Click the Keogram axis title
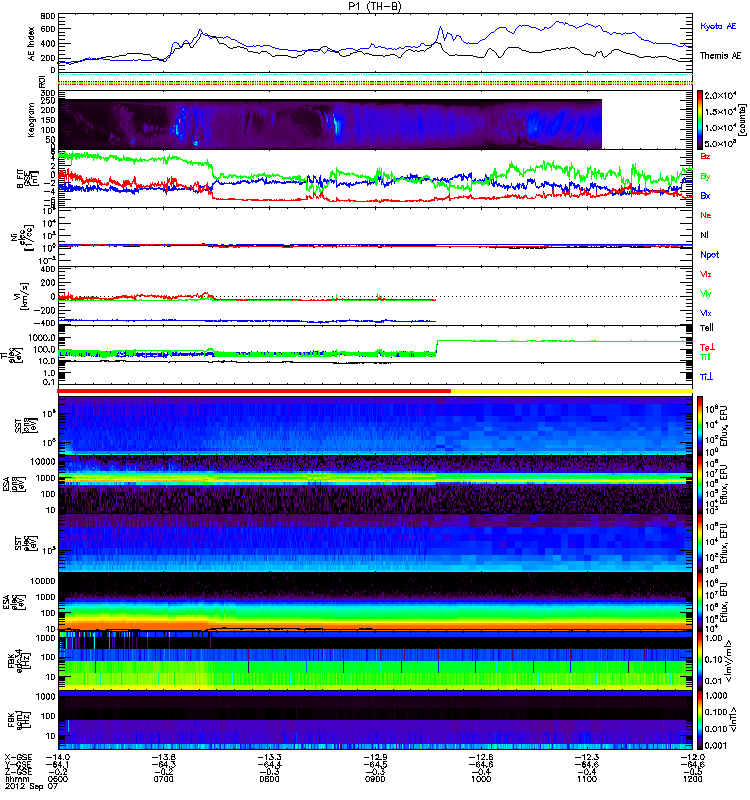This screenshot has width=750, height=800. pos(32,119)
